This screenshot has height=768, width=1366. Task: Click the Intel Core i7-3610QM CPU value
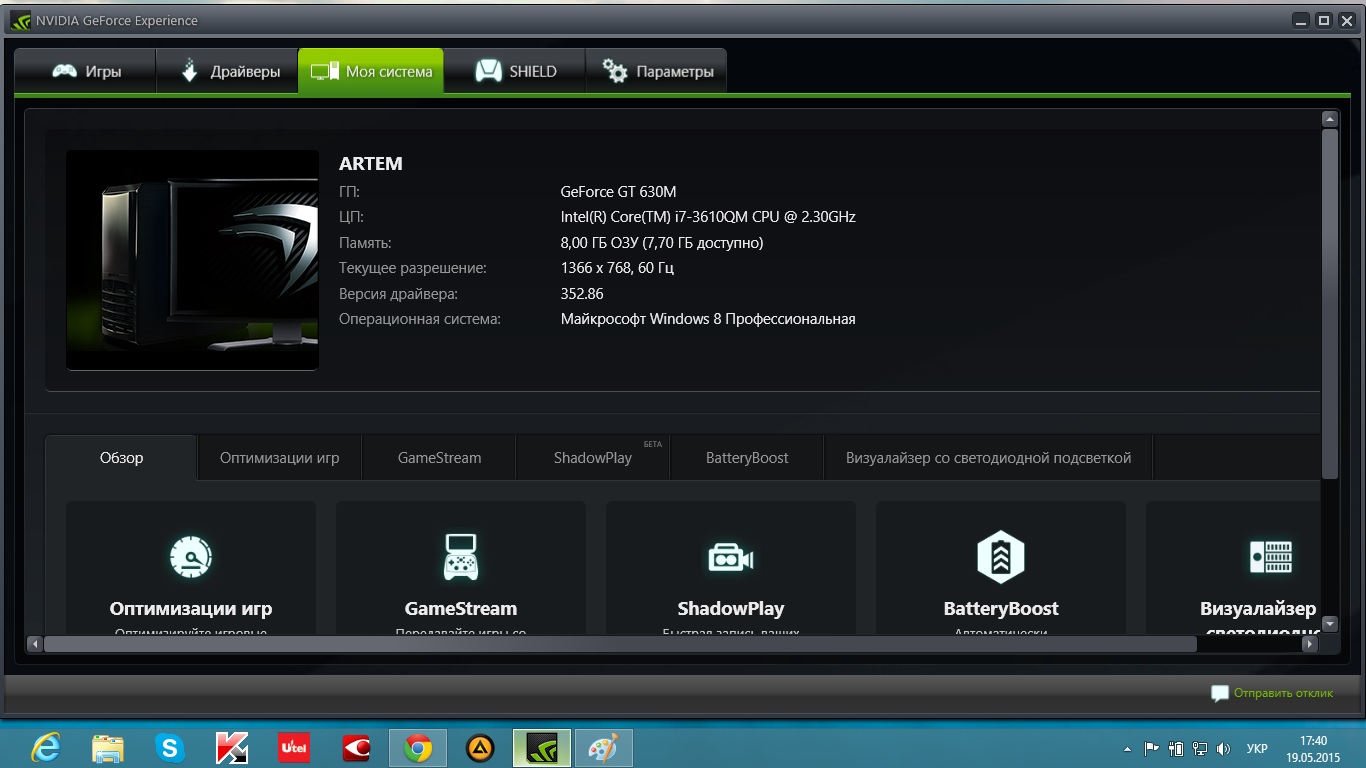point(708,217)
